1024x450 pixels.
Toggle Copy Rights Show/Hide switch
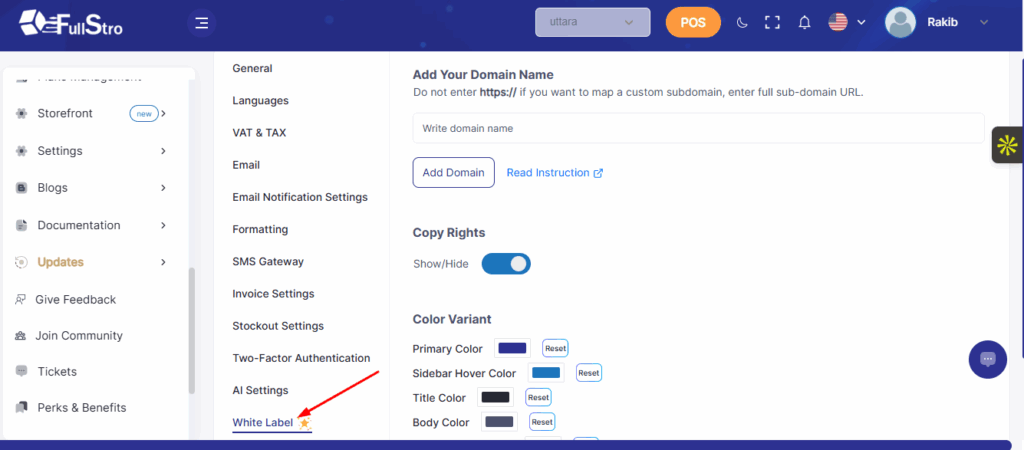coord(506,264)
